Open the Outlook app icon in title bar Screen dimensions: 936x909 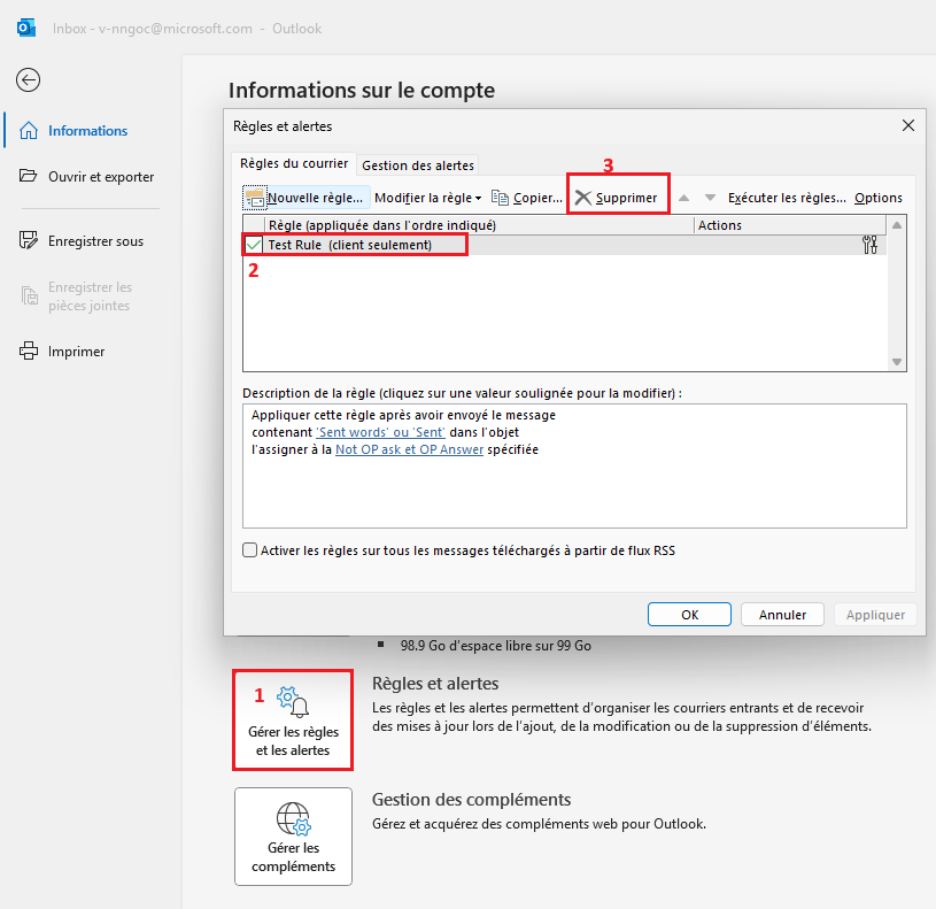coord(26,28)
